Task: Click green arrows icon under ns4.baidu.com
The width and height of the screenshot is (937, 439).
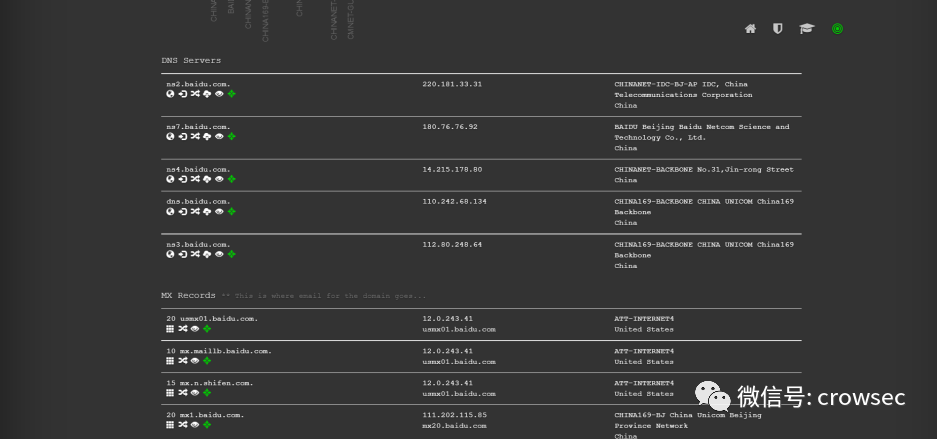Action: tap(231, 179)
